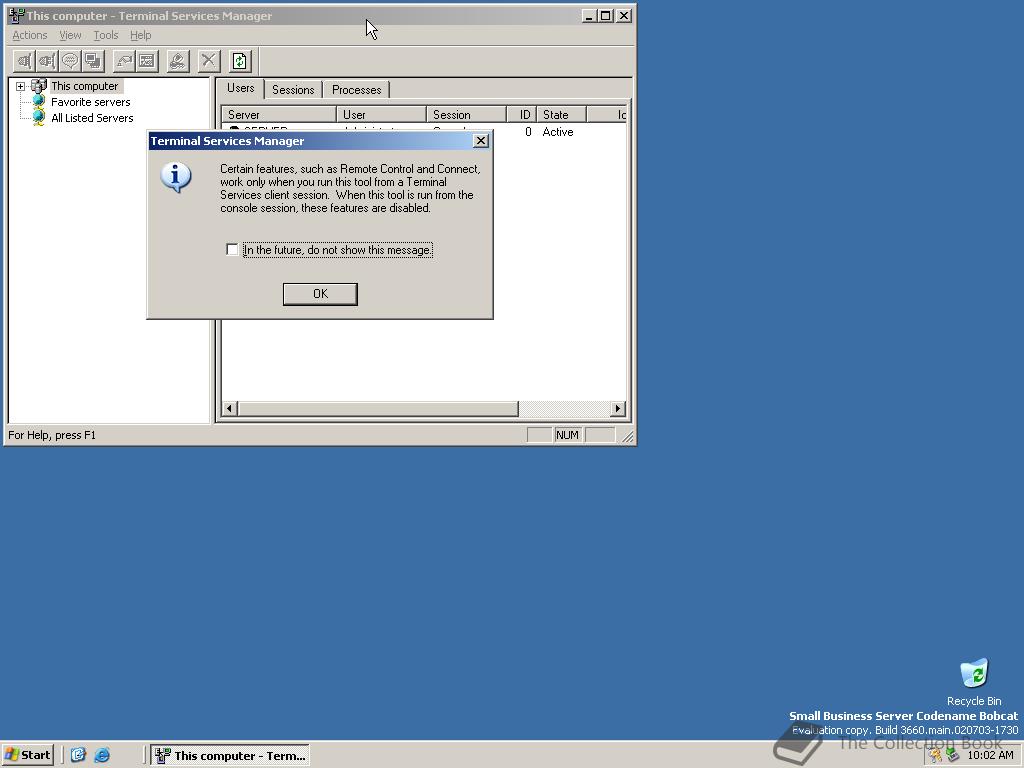Minimize the Terminal Services Manager window
This screenshot has width=1024, height=768.
click(x=590, y=16)
